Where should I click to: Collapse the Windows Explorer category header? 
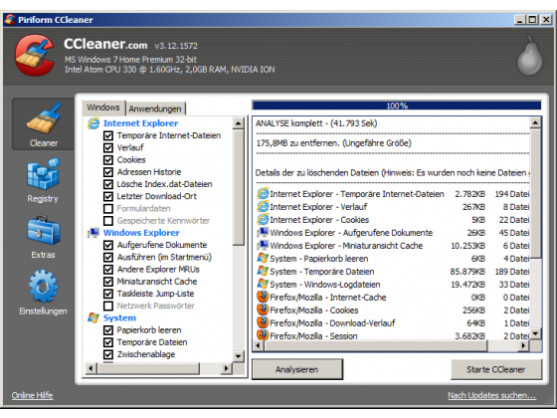click(141, 233)
